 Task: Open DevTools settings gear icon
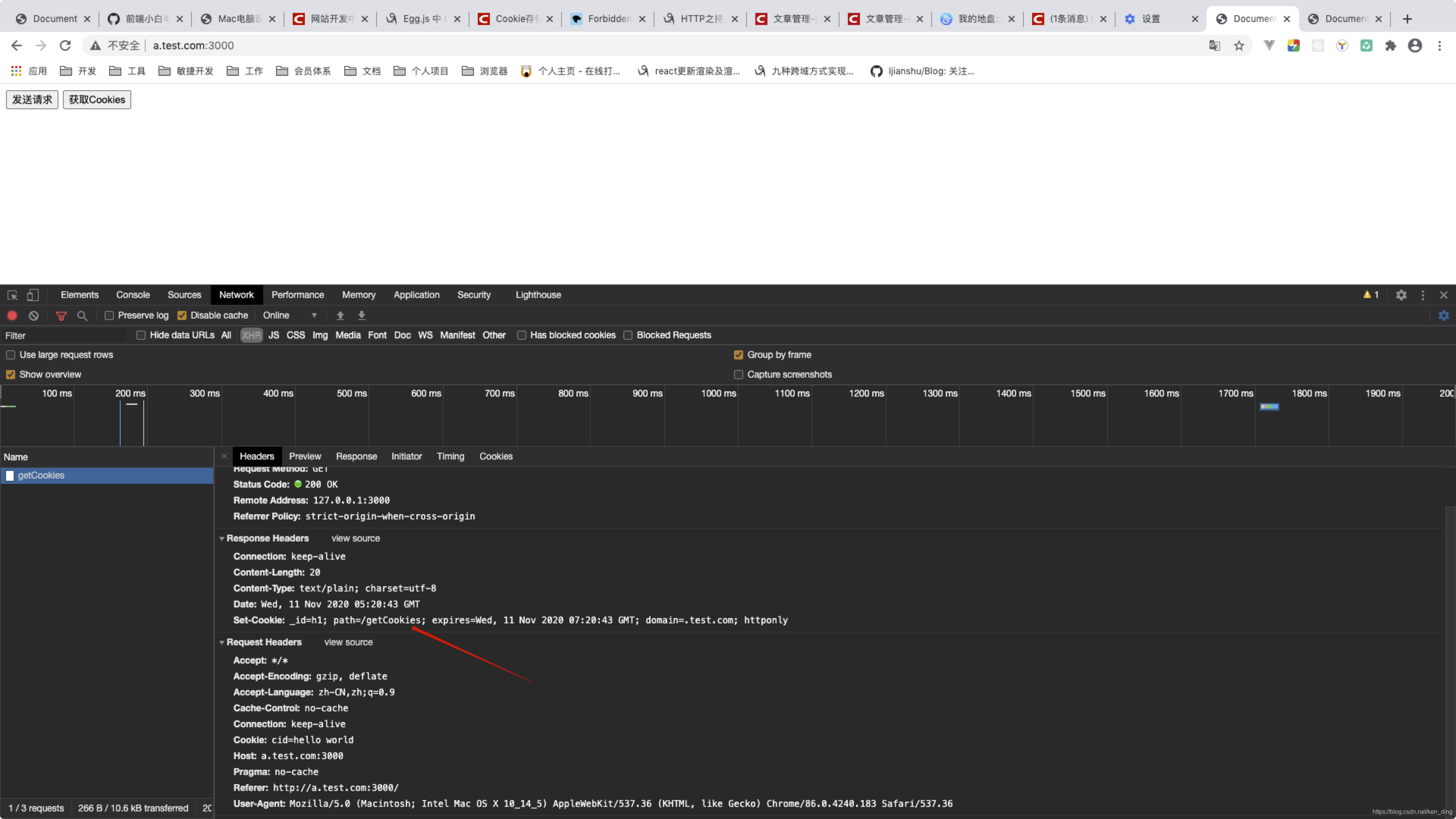pyautogui.click(x=1401, y=295)
